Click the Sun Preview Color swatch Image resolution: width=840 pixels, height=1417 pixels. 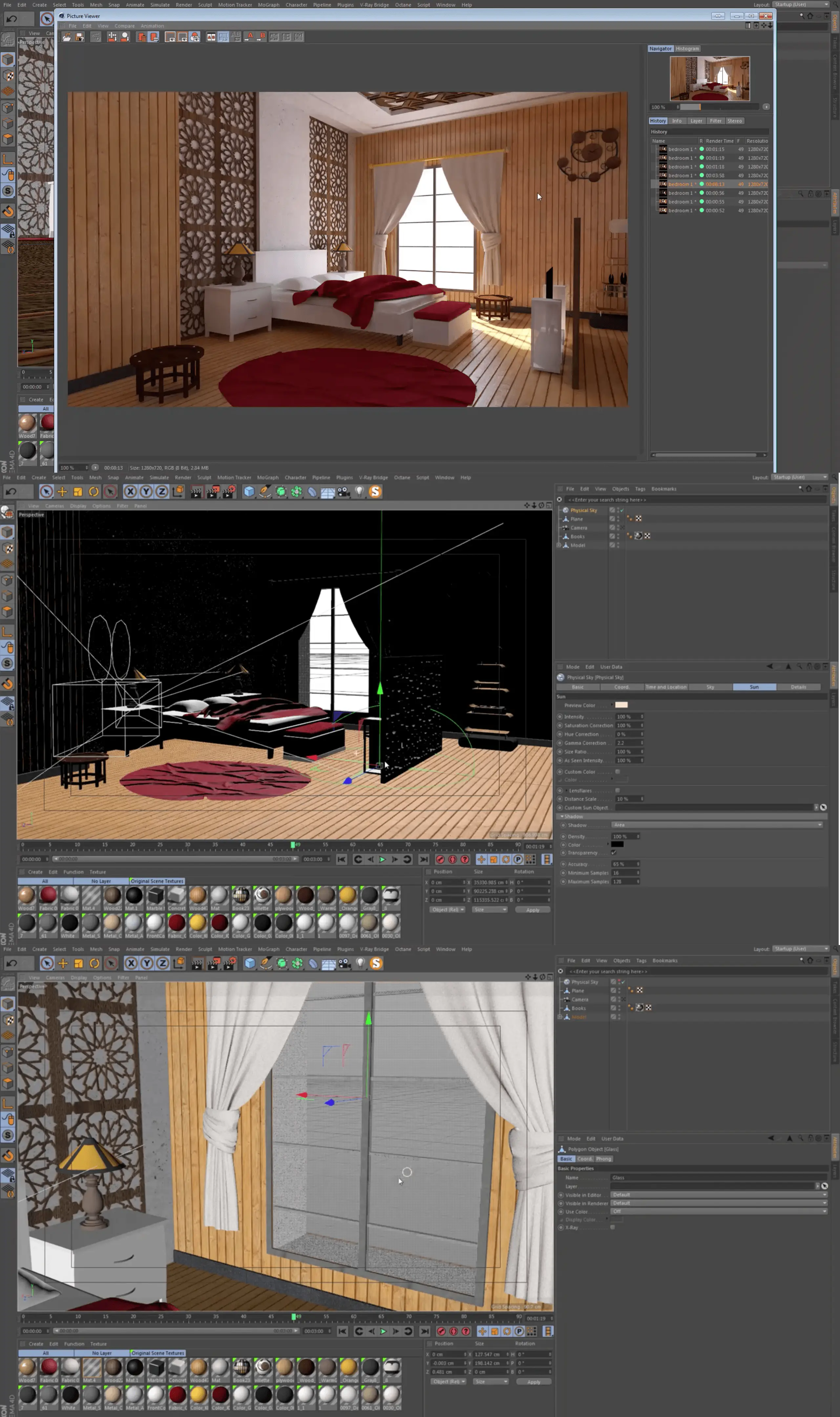click(621, 705)
